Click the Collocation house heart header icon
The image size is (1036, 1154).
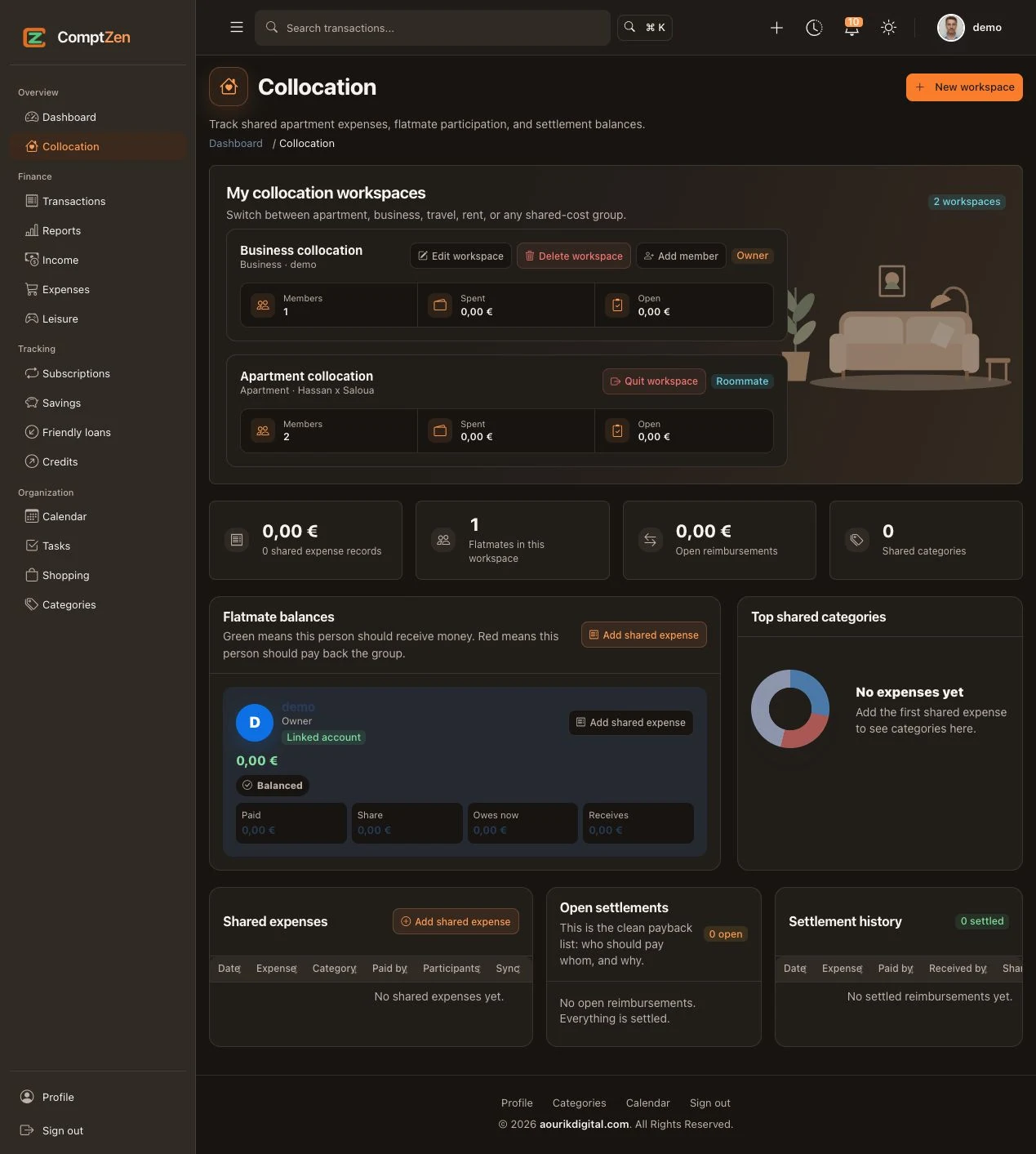point(229,87)
